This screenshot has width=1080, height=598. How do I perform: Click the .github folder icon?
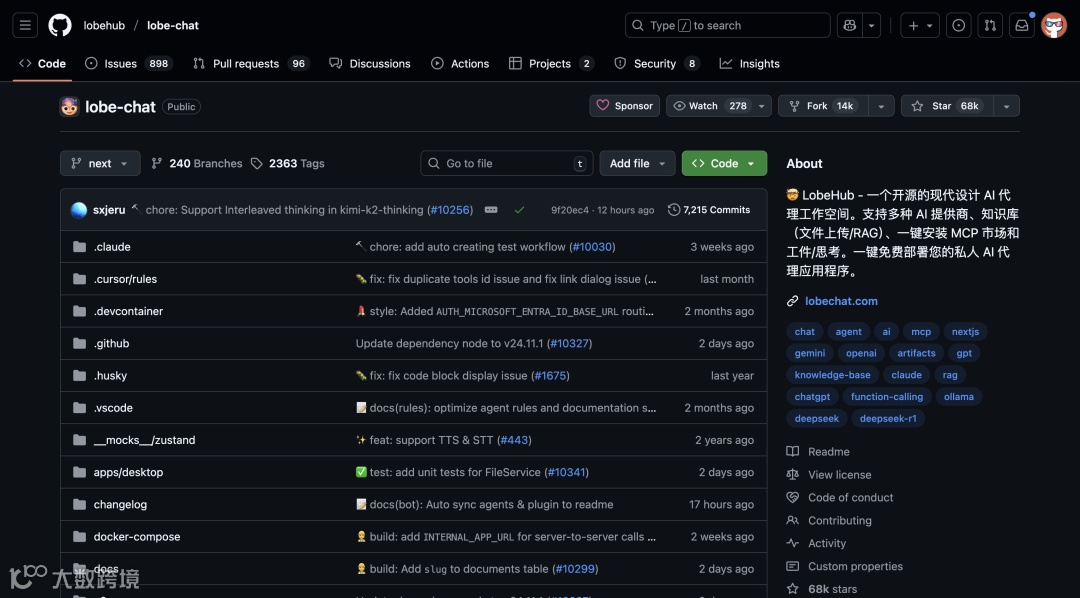(80, 343)
